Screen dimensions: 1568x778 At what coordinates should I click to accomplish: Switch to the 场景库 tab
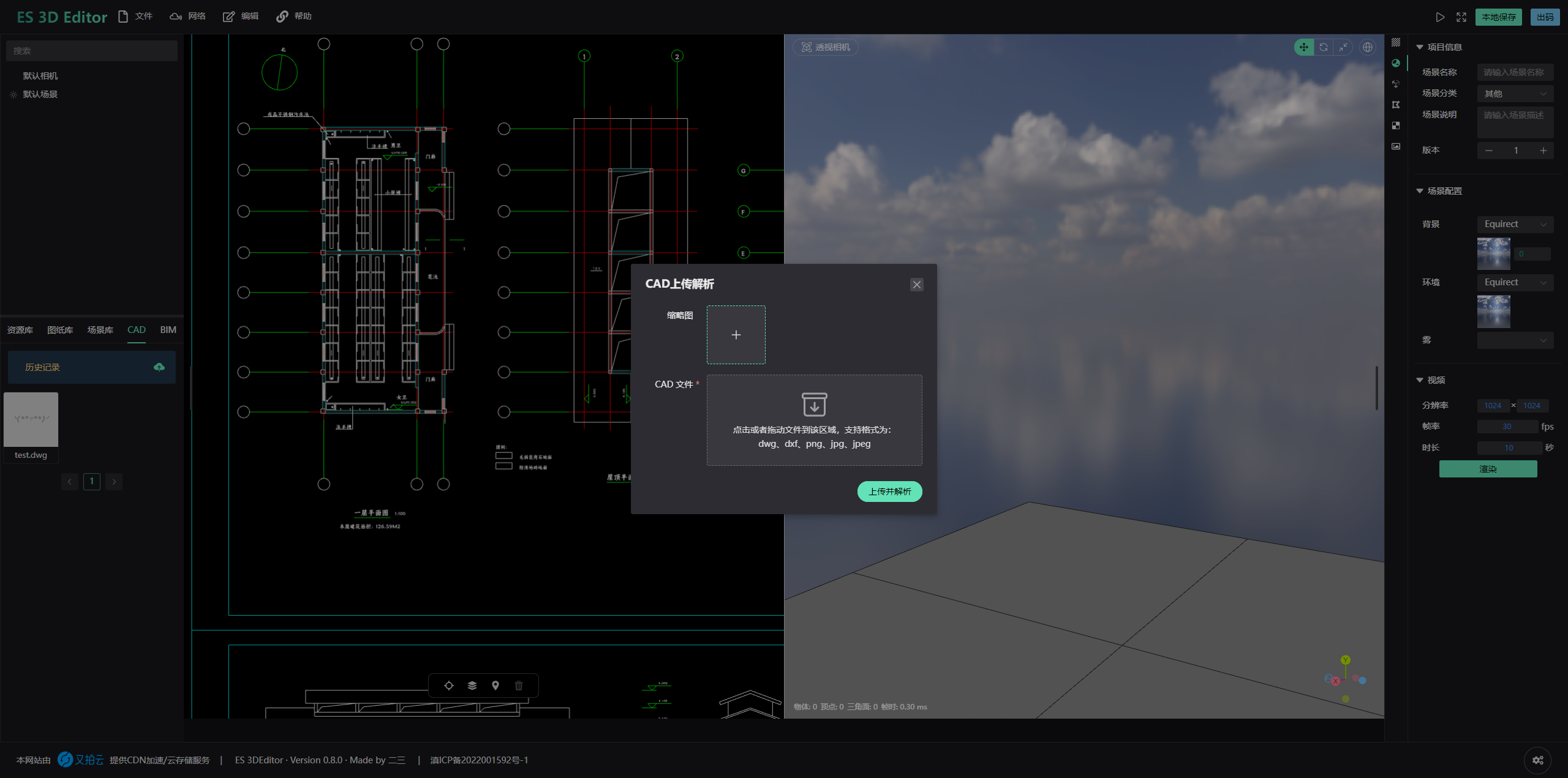100,330
